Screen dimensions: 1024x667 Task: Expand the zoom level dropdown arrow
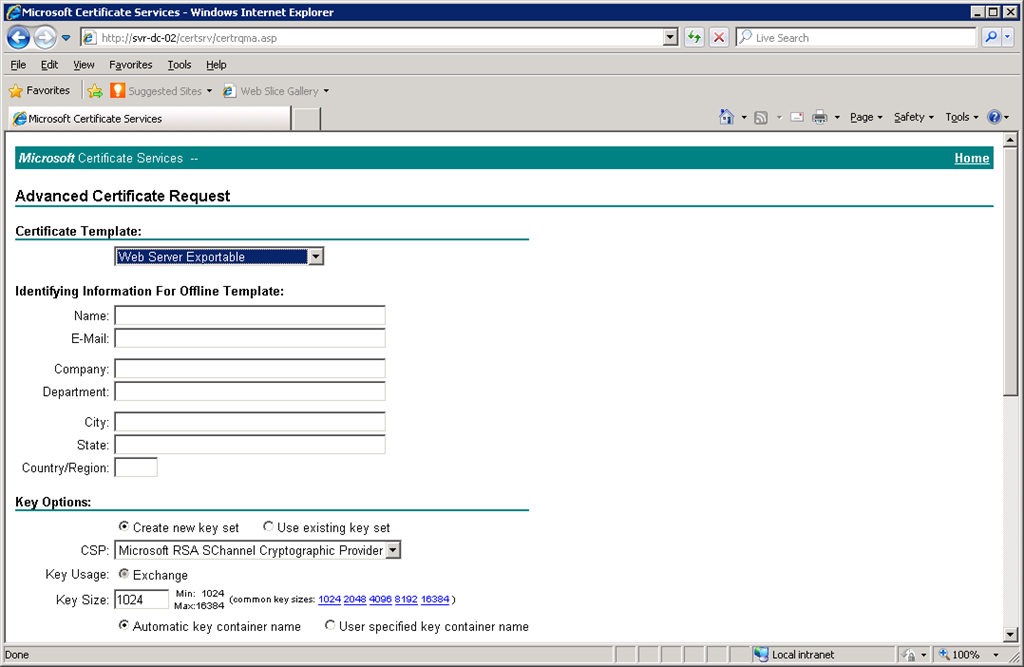tap(995, 655)
